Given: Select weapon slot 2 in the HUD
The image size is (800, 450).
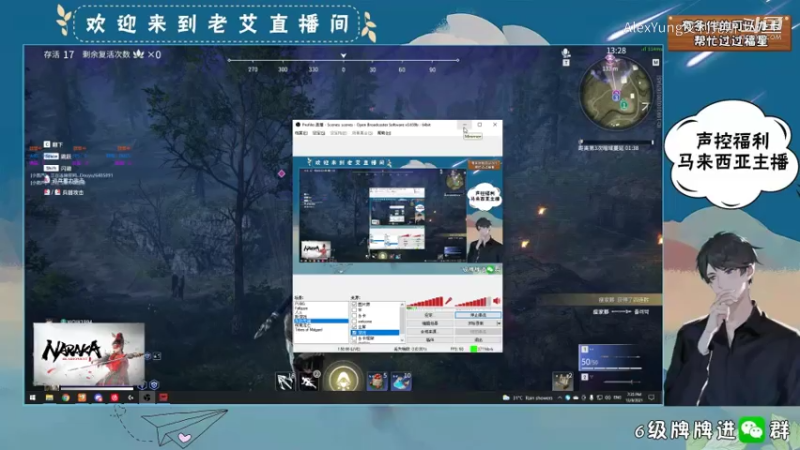Looking at the screenshot, I should pos(611,381).
